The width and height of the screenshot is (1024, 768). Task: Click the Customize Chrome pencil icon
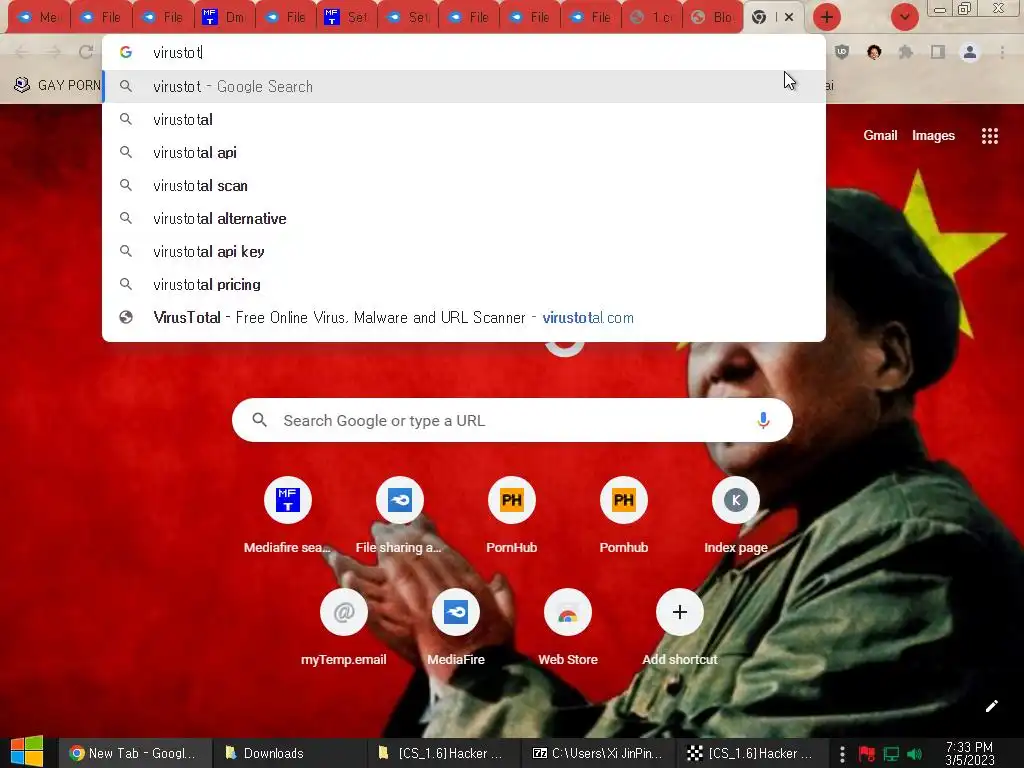(991, 706)
